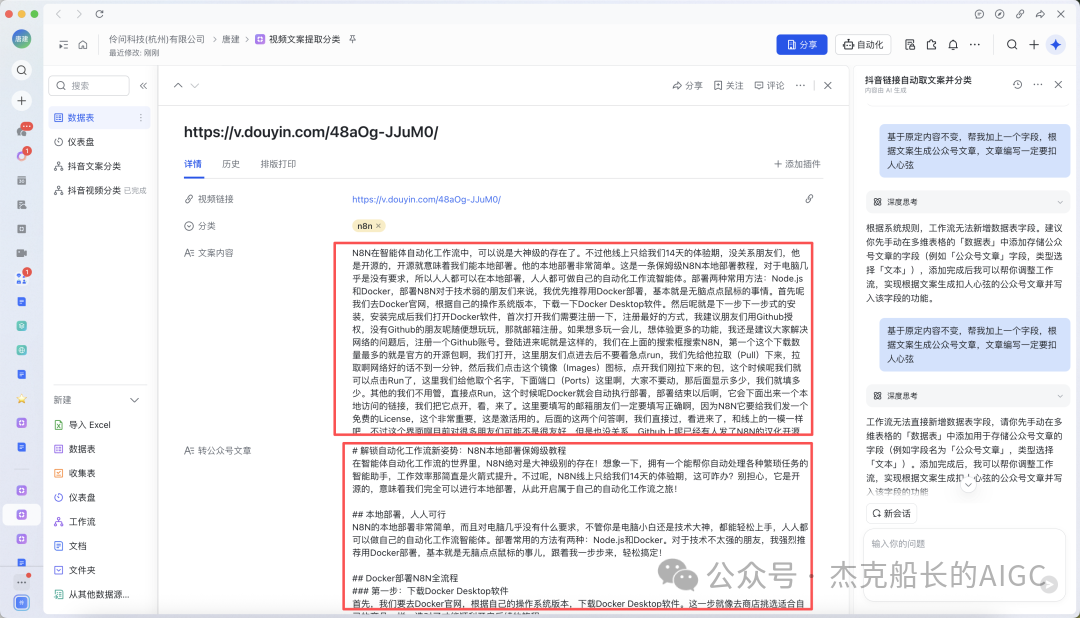Start a 新会话 in the AI panel
This screenshot has height=618, width=1080.
pyautogui.click(x=891, y=513)
